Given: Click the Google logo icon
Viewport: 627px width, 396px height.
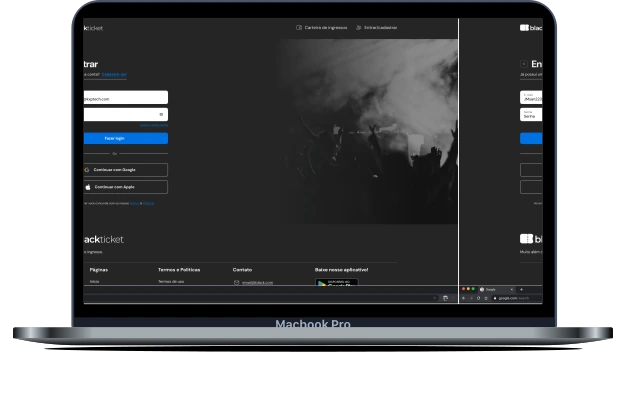Looking at the screenshot, I should (x=86, y=170).
